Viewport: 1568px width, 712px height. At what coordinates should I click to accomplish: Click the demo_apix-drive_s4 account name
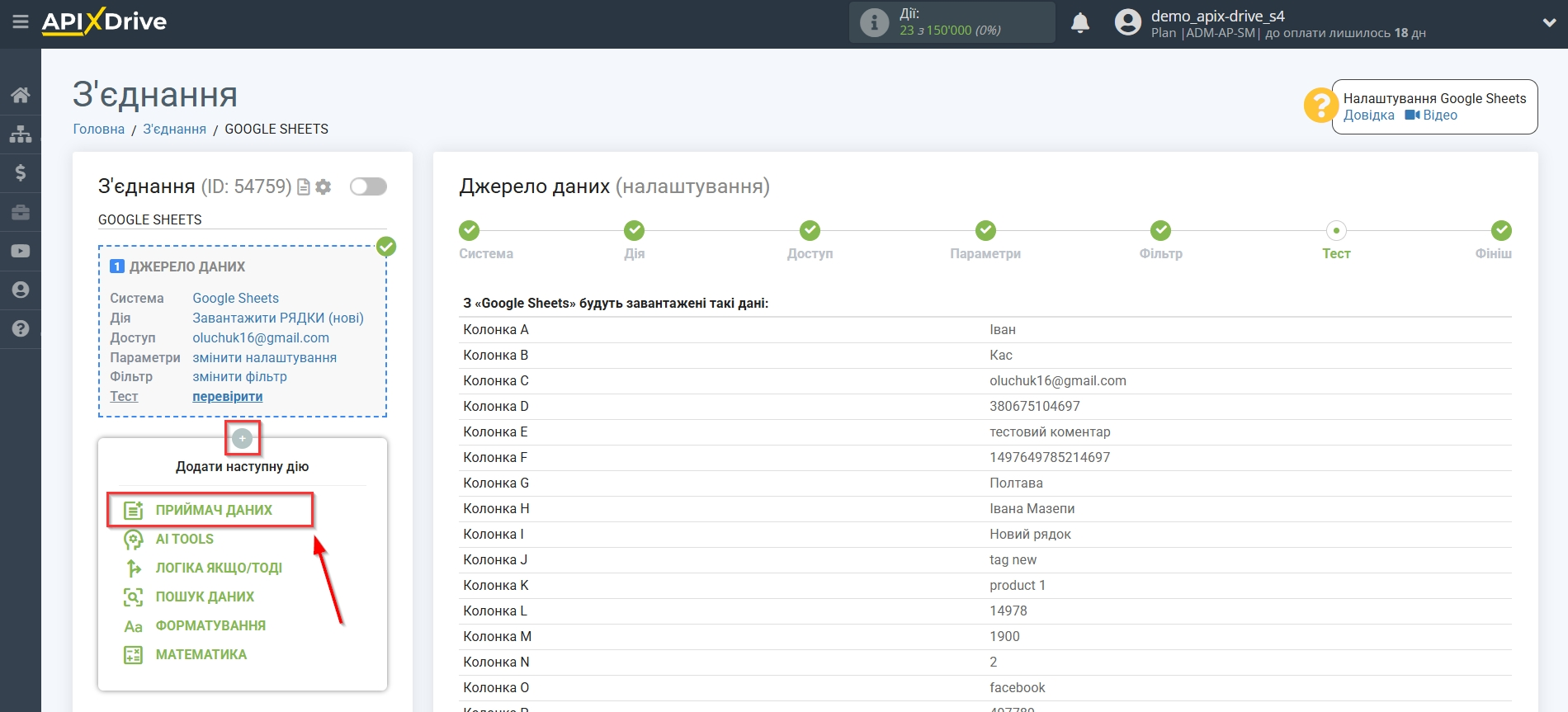click(x=1217, y=16)
